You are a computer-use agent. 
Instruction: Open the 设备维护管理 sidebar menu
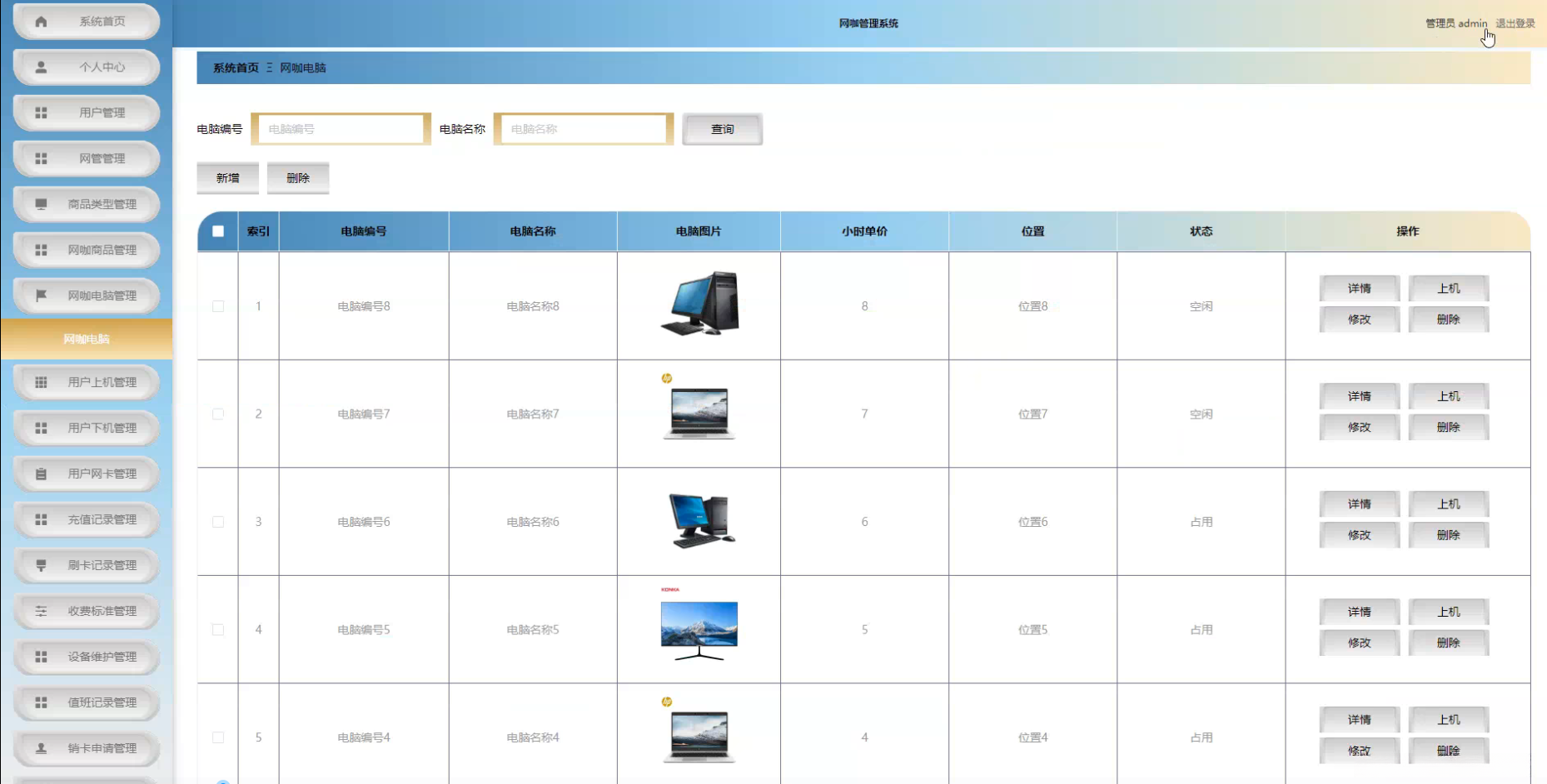(x=87, y=657)
